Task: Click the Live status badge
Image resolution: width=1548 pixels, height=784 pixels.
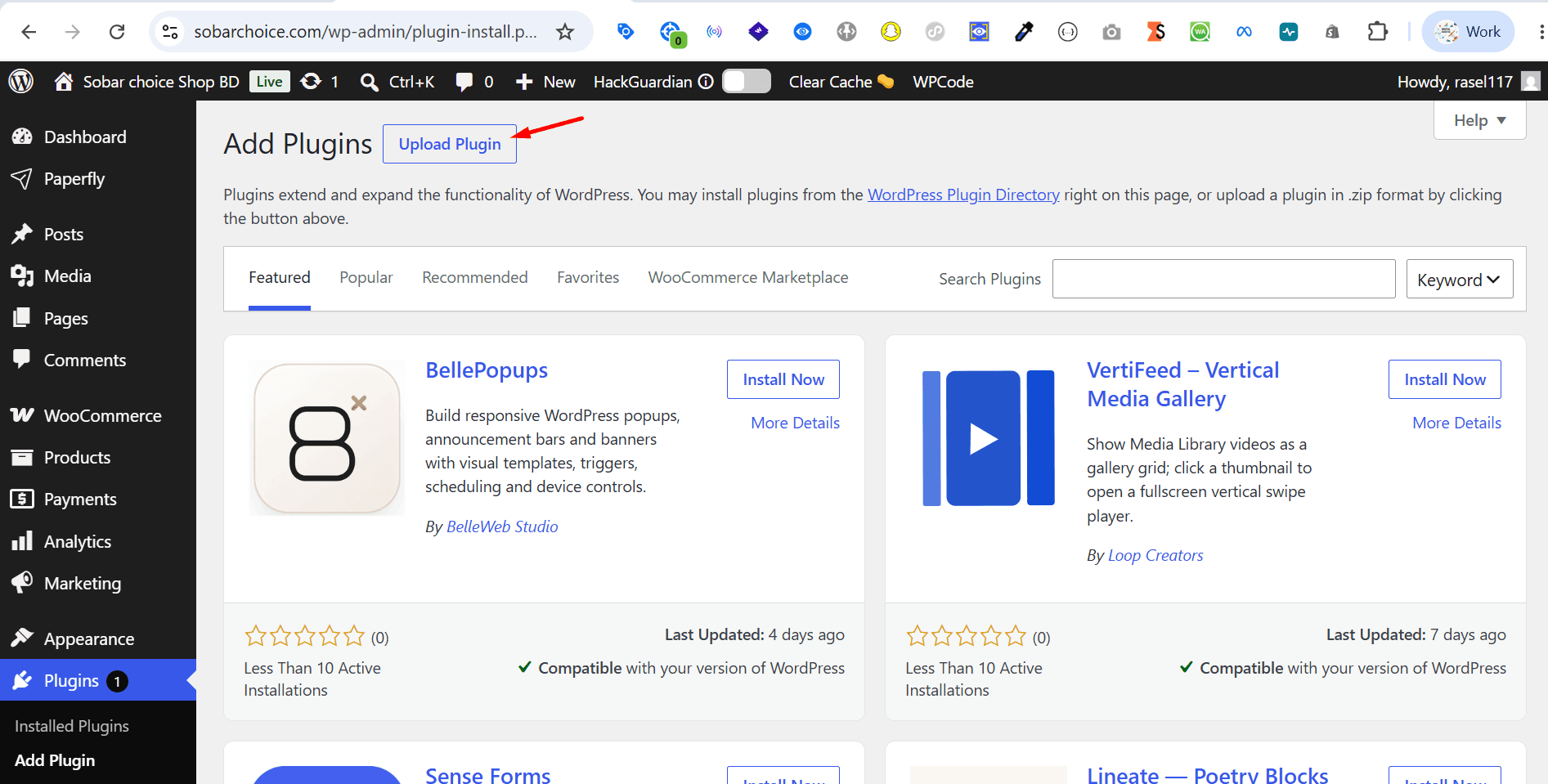Action: [269, 82]
